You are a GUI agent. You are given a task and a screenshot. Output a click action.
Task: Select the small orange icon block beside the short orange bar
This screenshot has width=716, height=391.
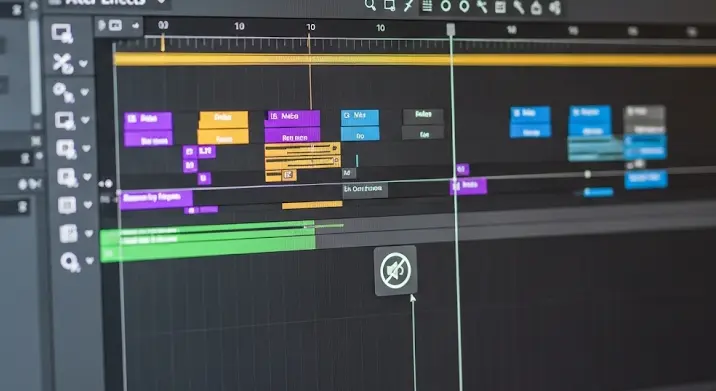[289, 175]
